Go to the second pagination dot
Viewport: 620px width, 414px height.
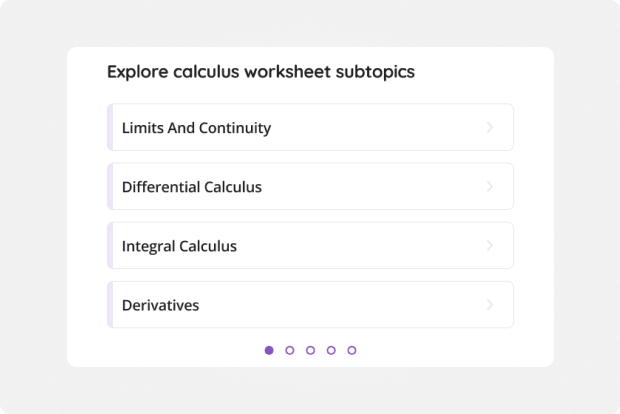pyautogui.click(x=290, y=350)
